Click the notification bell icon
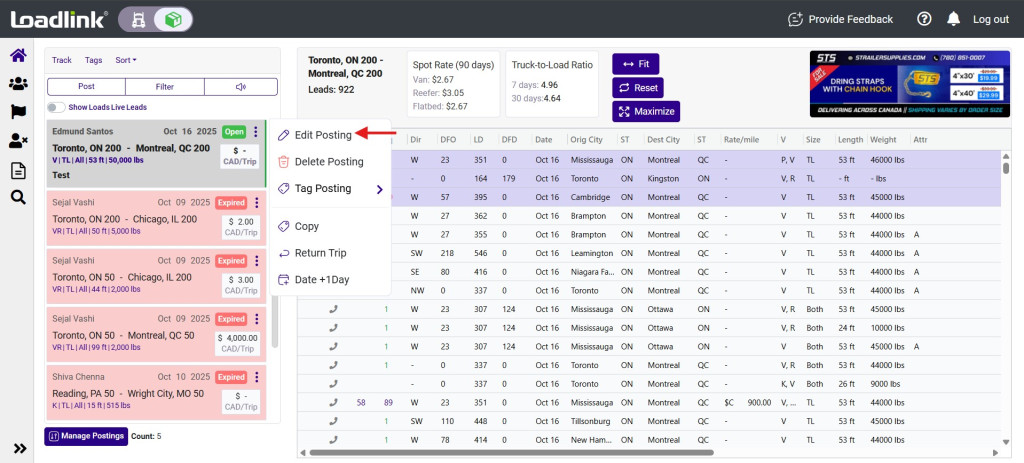 pos(953,19)
